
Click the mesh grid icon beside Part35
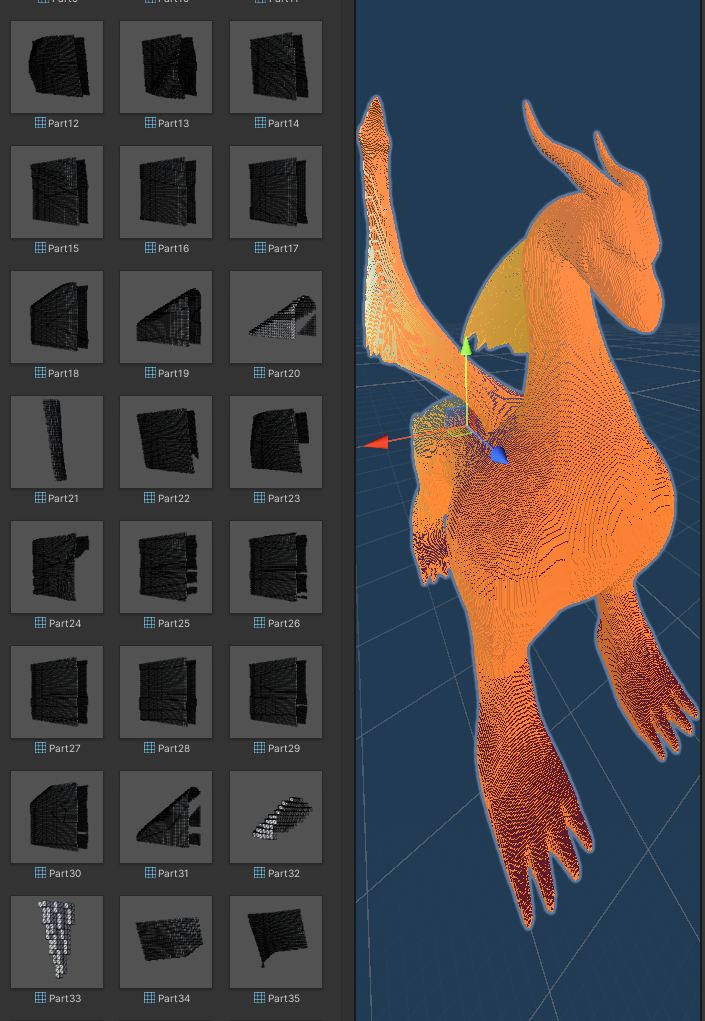coord(260,998)
